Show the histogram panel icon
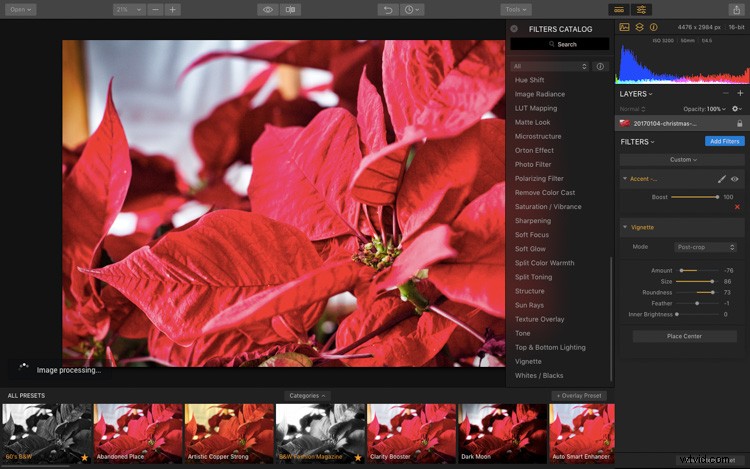 [x=624, y=27]
